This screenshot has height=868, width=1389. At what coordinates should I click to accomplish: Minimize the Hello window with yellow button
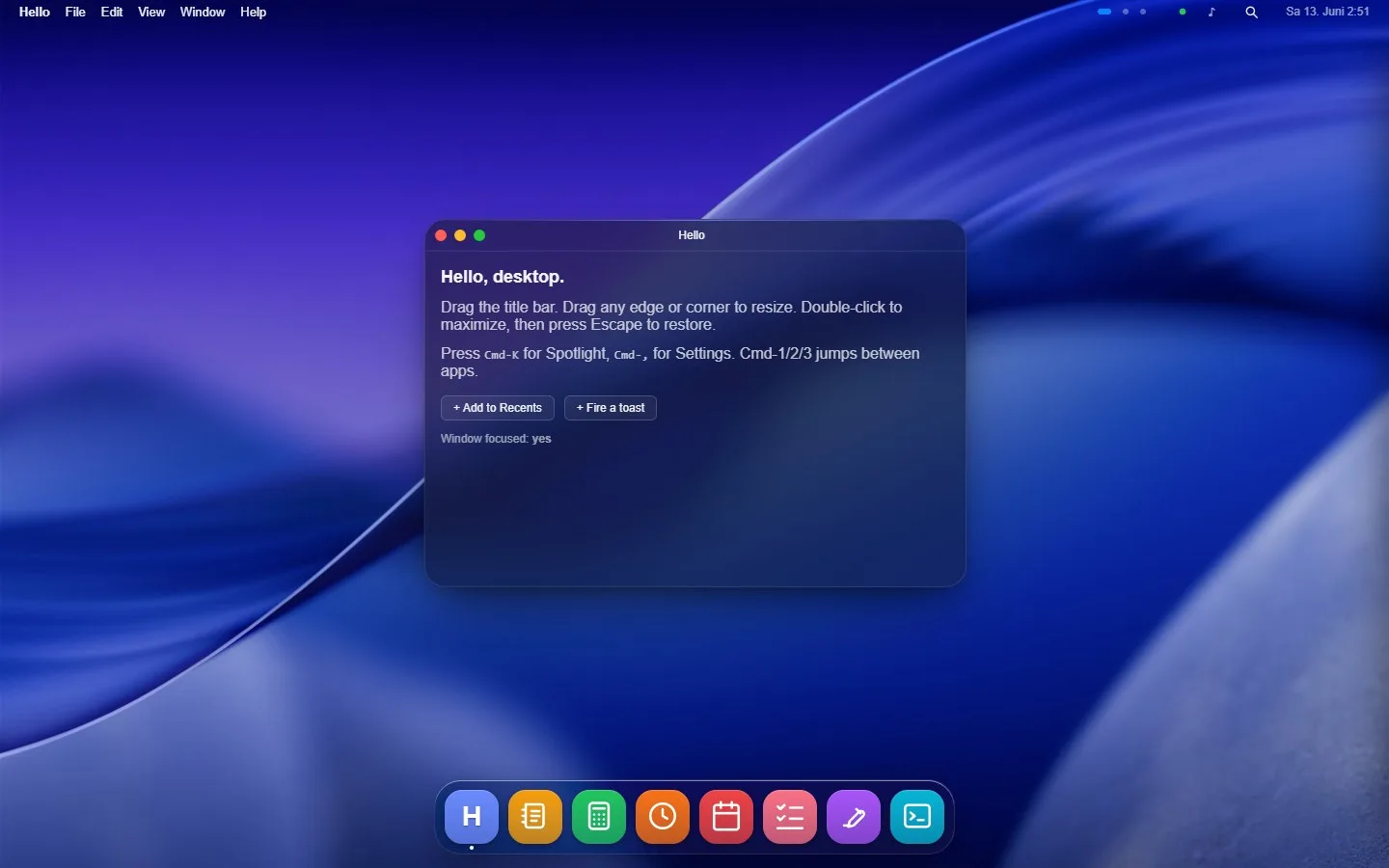tap(460, 235)
